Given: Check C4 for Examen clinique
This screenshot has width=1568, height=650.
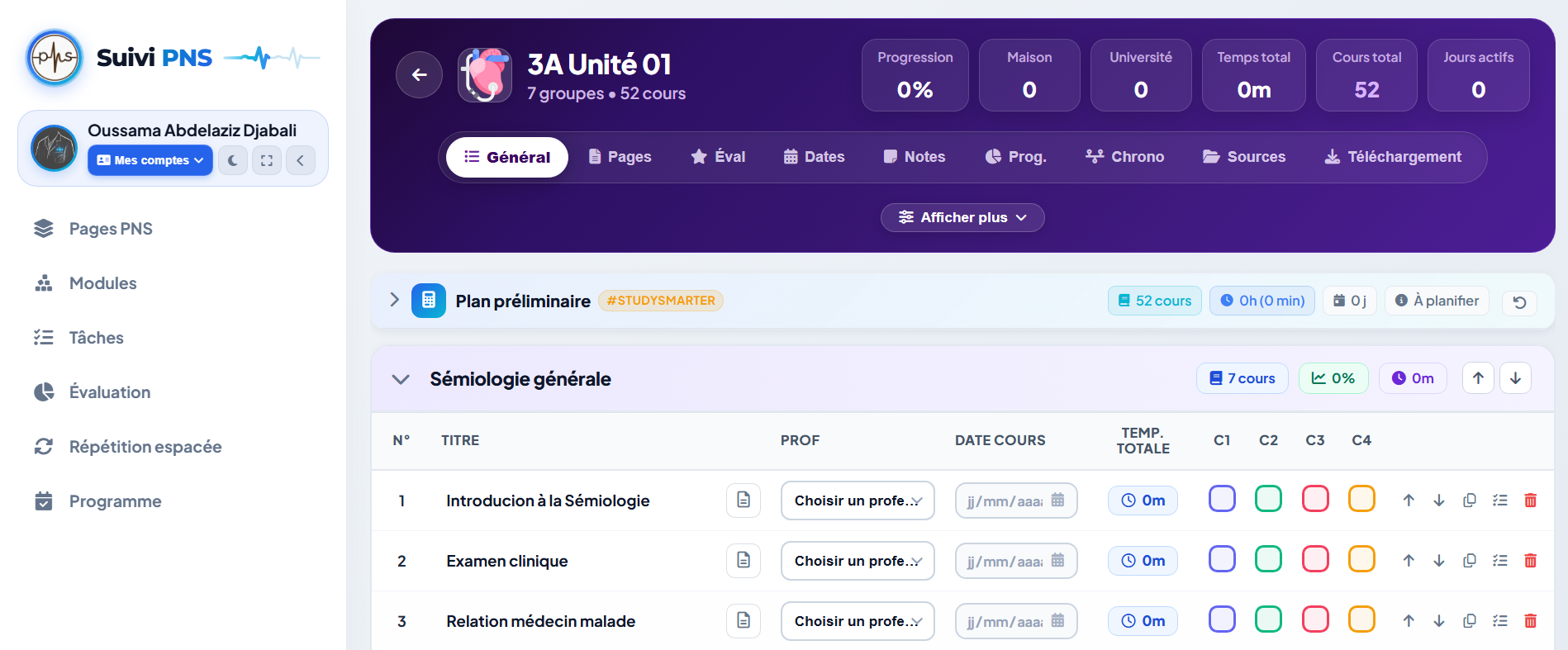Looking at the screenshot, I should tap(1361, 559).
